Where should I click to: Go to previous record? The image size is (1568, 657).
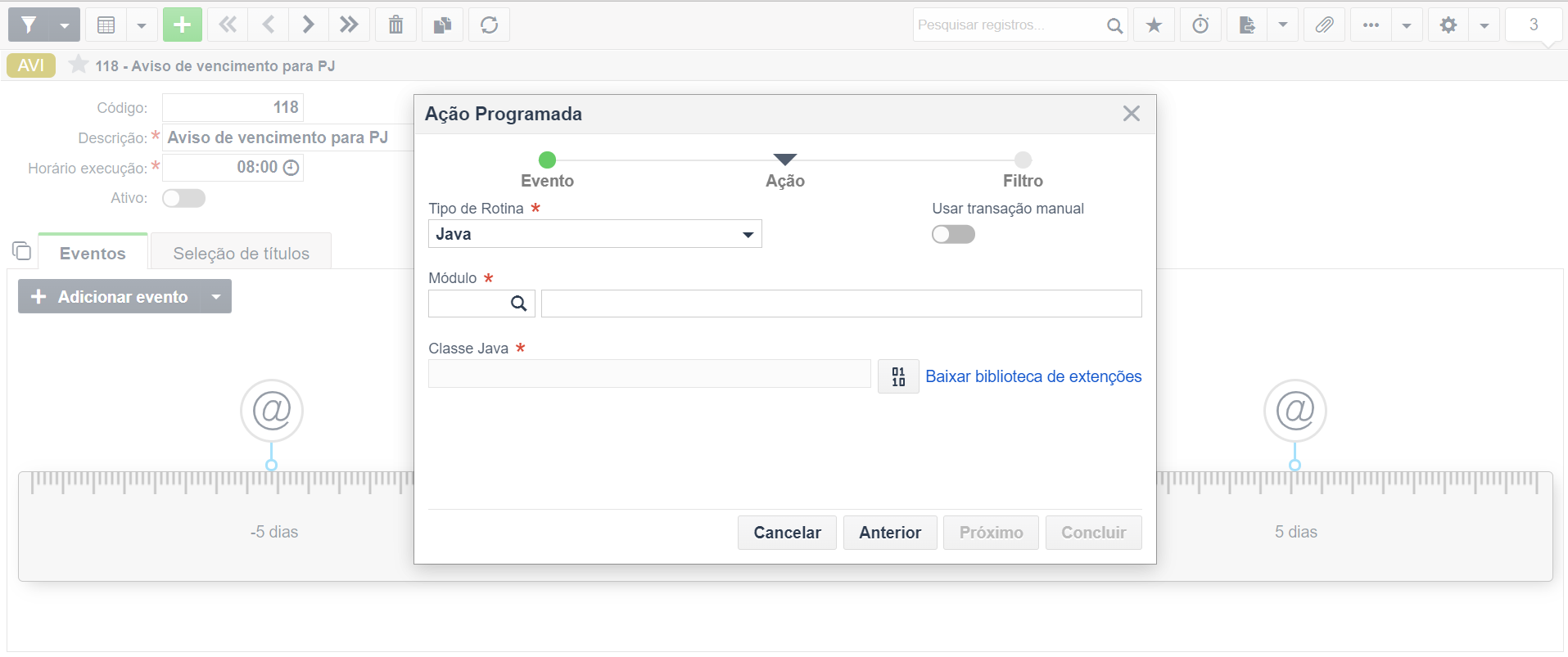269,25
